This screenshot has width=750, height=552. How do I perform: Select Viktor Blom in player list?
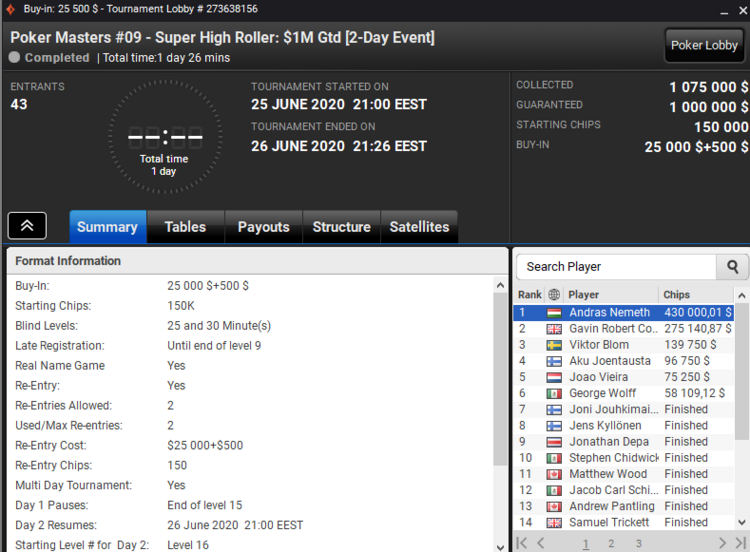[x=624, y=345]
